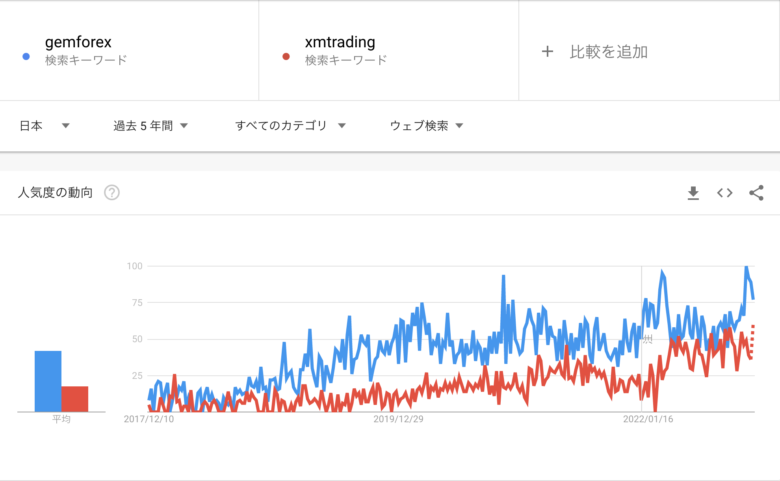Click the blue average bar for gemforex
Viewport: 780px width, 481px height.
click(48, 382)
